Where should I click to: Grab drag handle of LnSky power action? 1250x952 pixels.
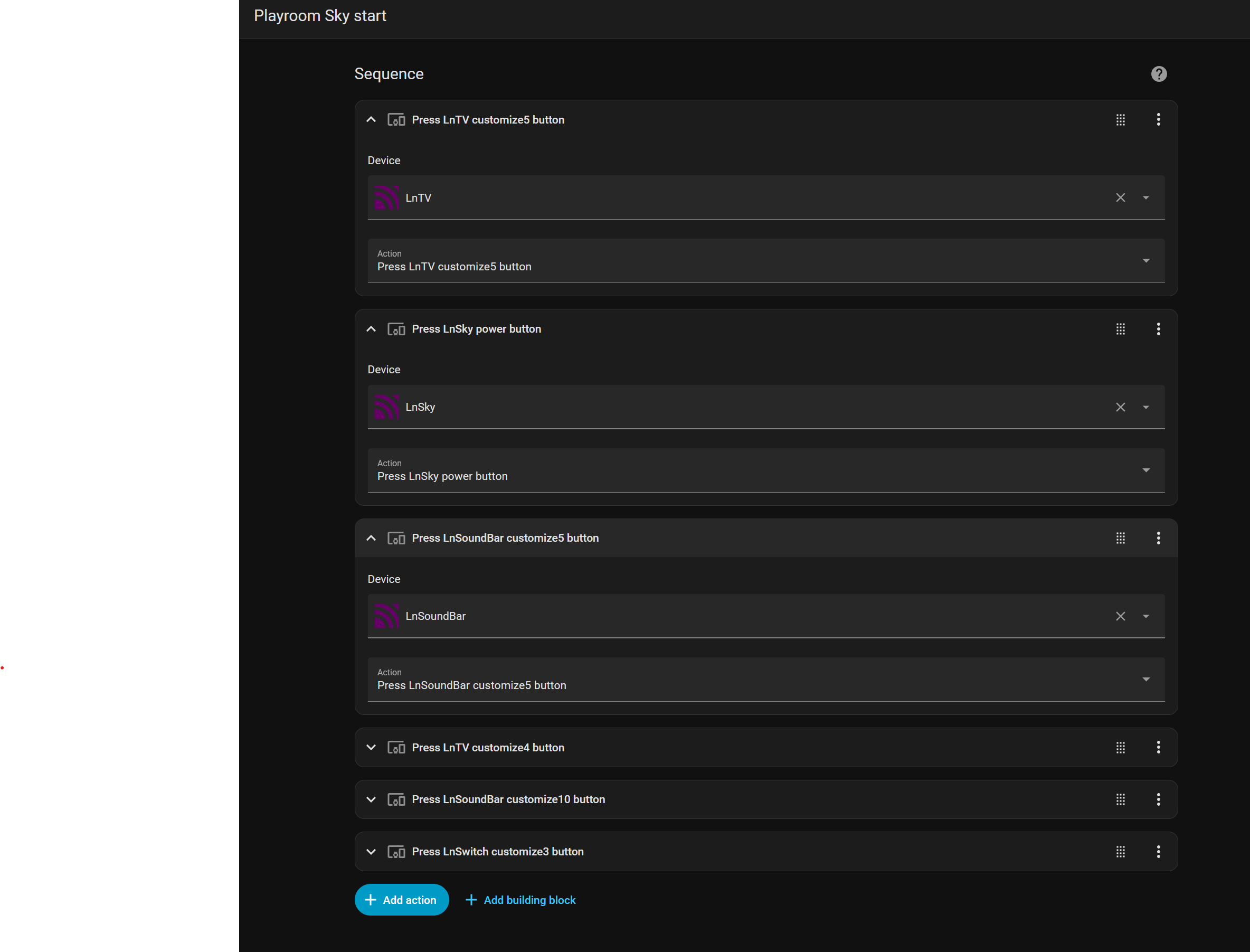[1120, 329]
